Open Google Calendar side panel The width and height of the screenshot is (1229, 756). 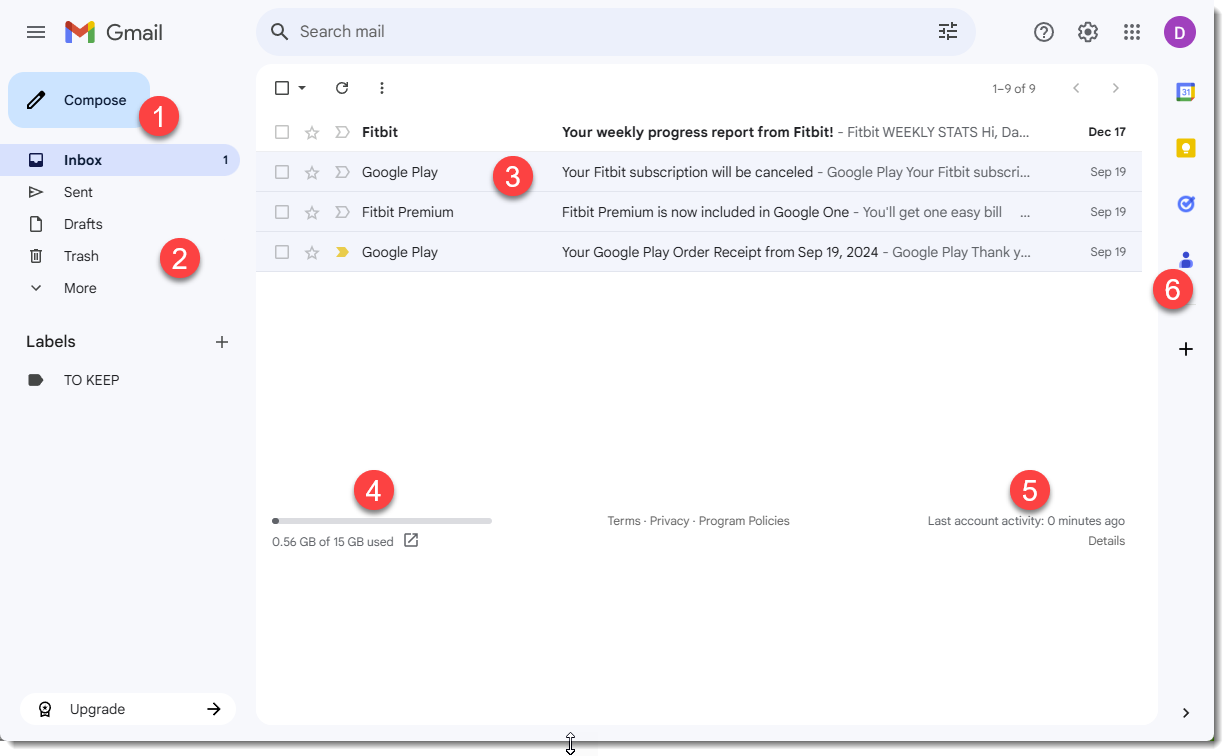(1186, 92)
